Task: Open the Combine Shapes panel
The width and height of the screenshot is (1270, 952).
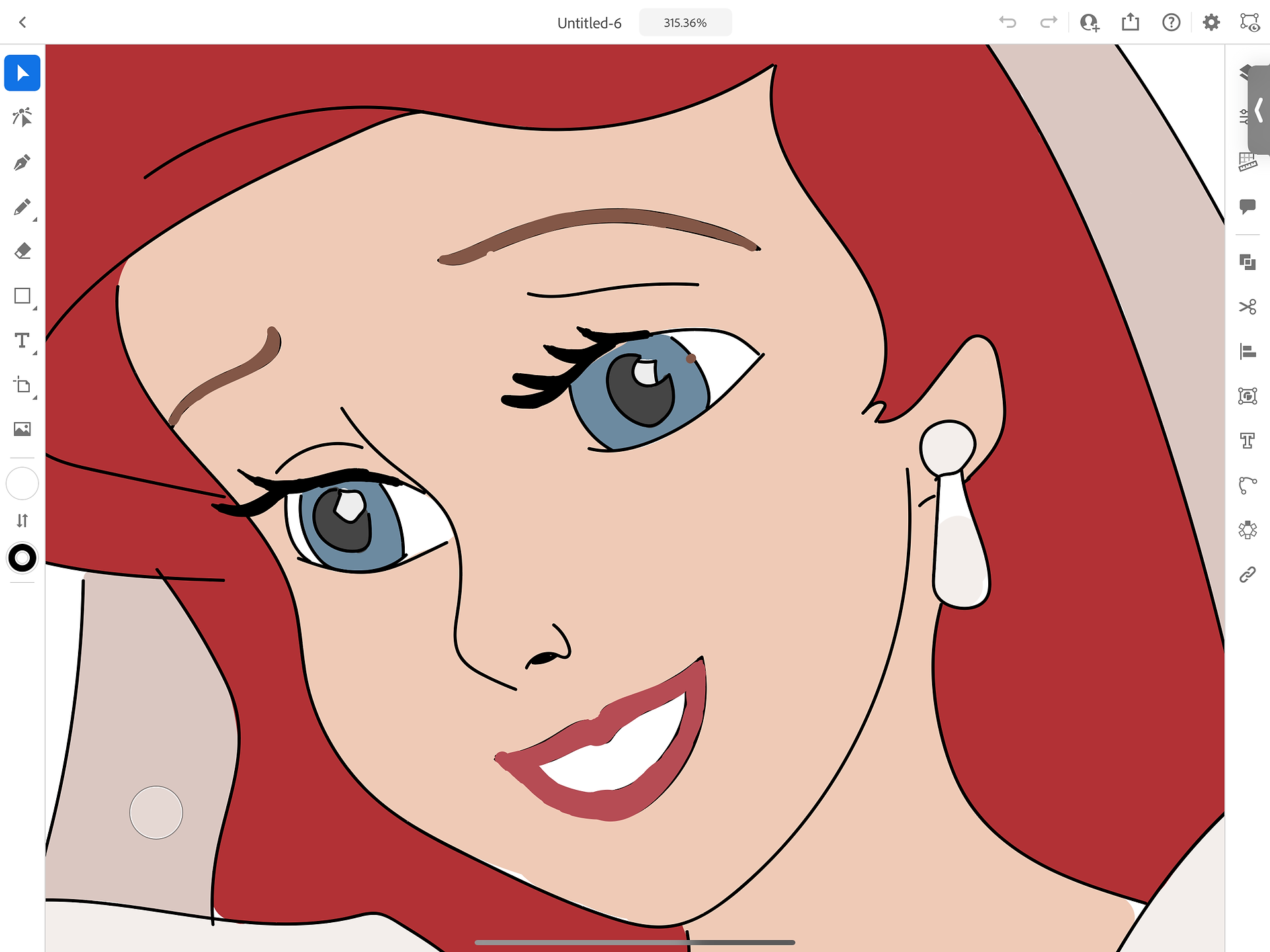Action: click(x=1248, y=263)
